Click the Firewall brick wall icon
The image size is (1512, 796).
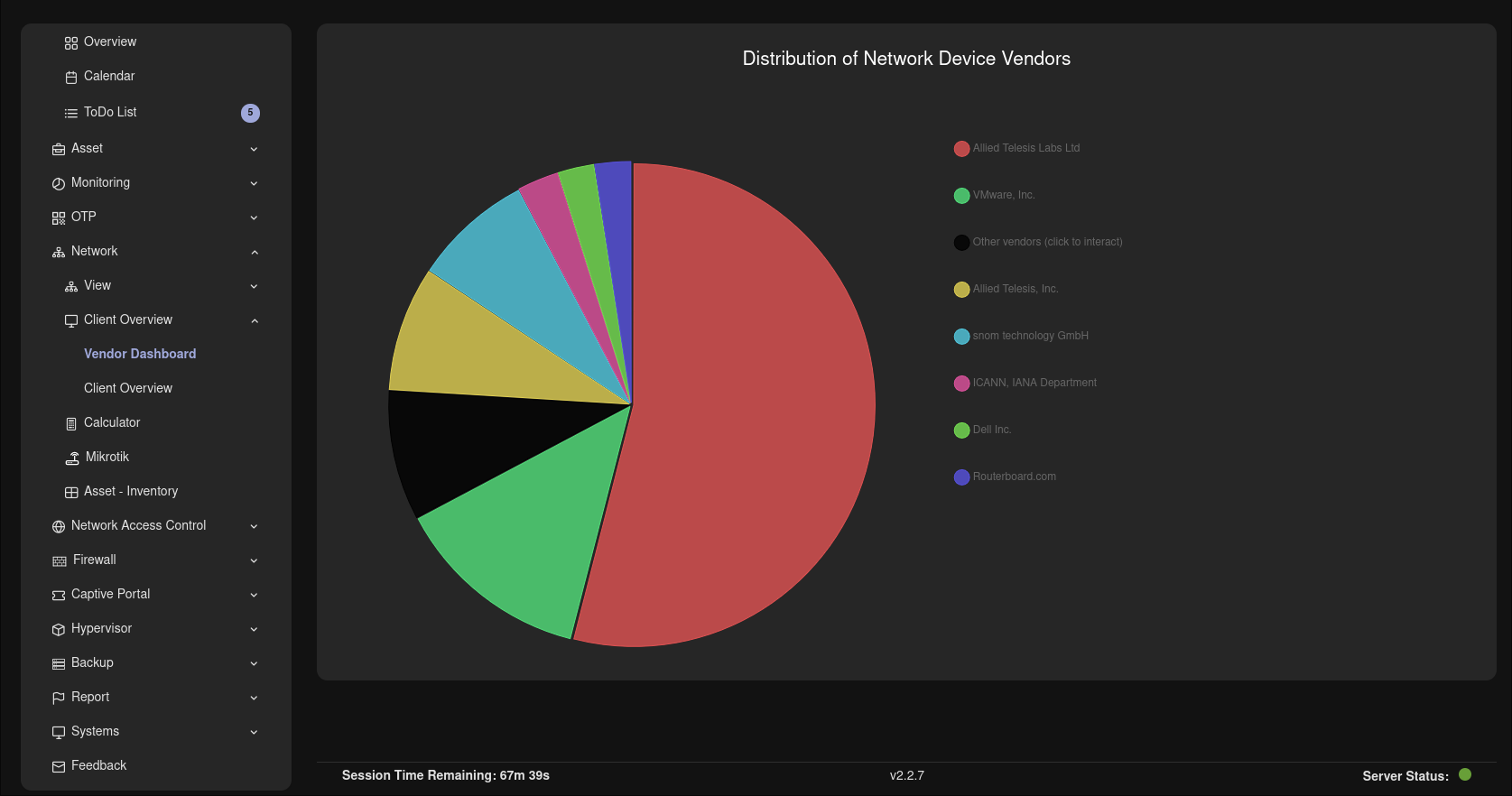click(60, 560)
